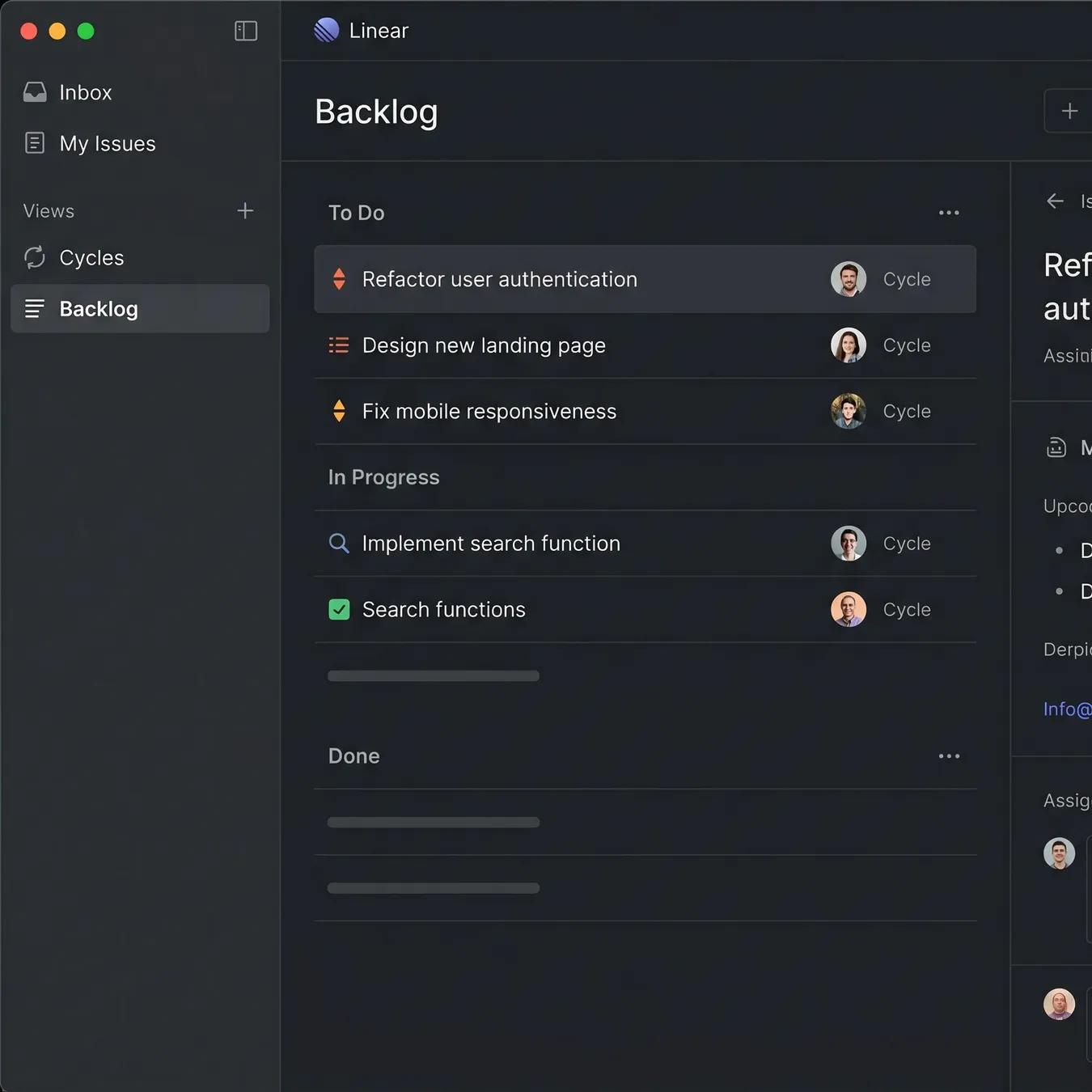Image resolution: width=1092 pixels, height=1092 pixels.
Task: Click Cycle label on Refactor user authentication
Action: tap(907, 279)
